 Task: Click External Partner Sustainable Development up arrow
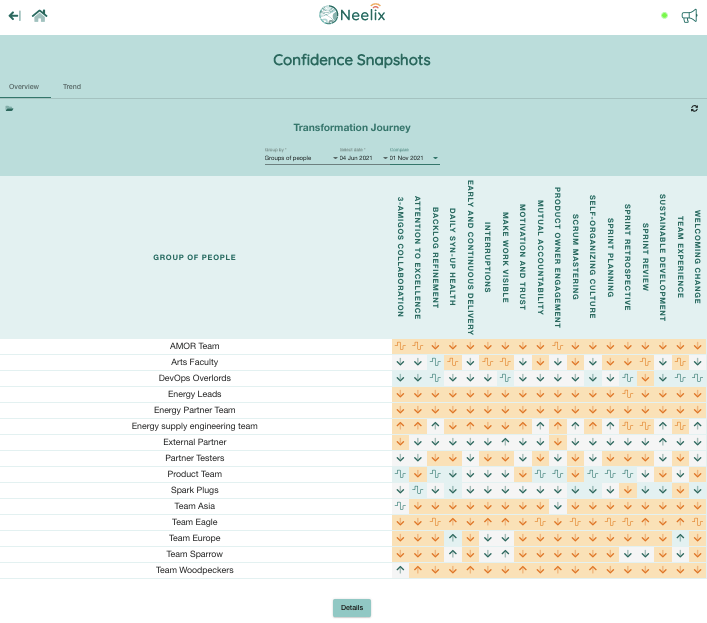663,442
